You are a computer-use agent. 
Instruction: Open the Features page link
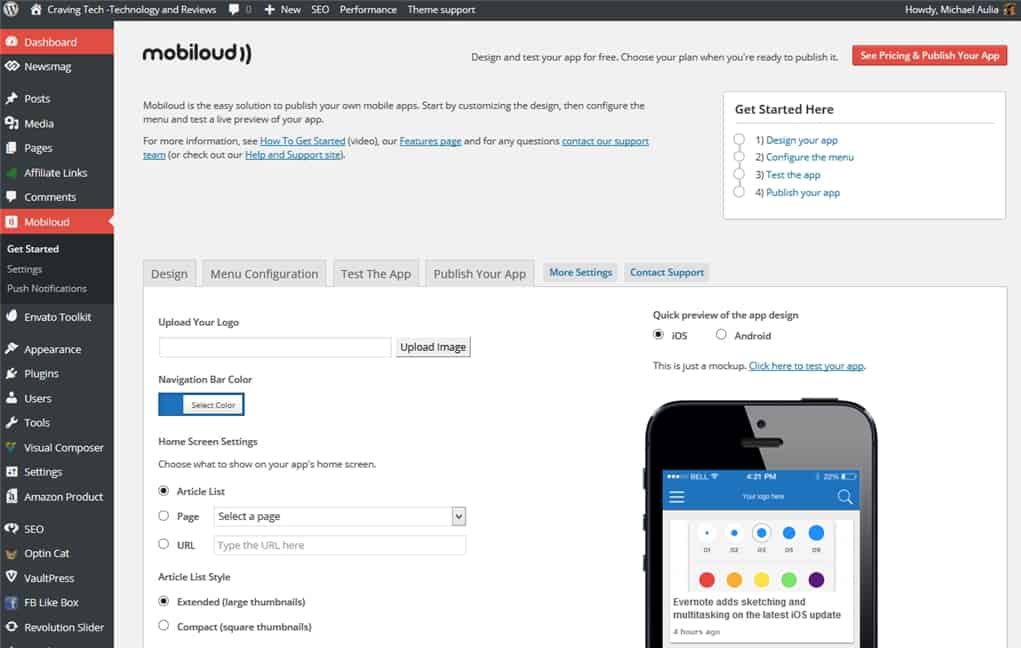(430, 141)
